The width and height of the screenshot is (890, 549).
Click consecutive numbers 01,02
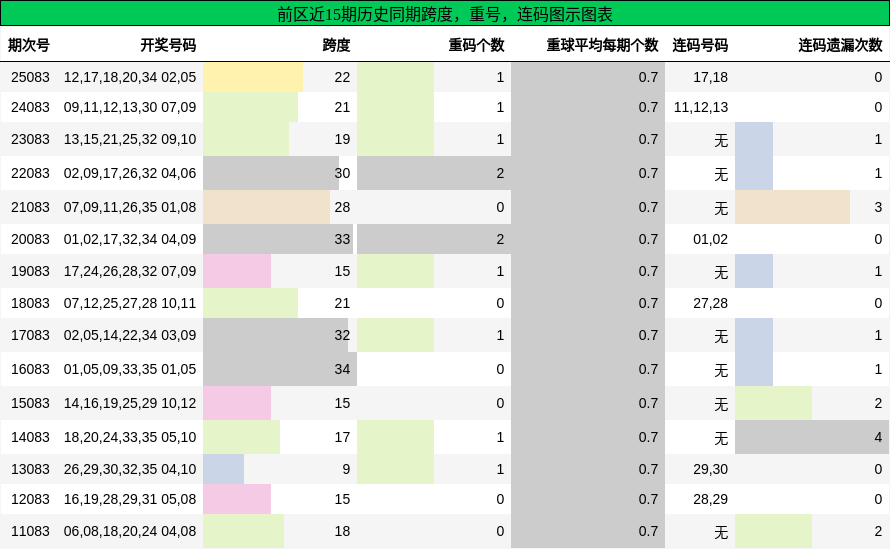click(710, 239)
